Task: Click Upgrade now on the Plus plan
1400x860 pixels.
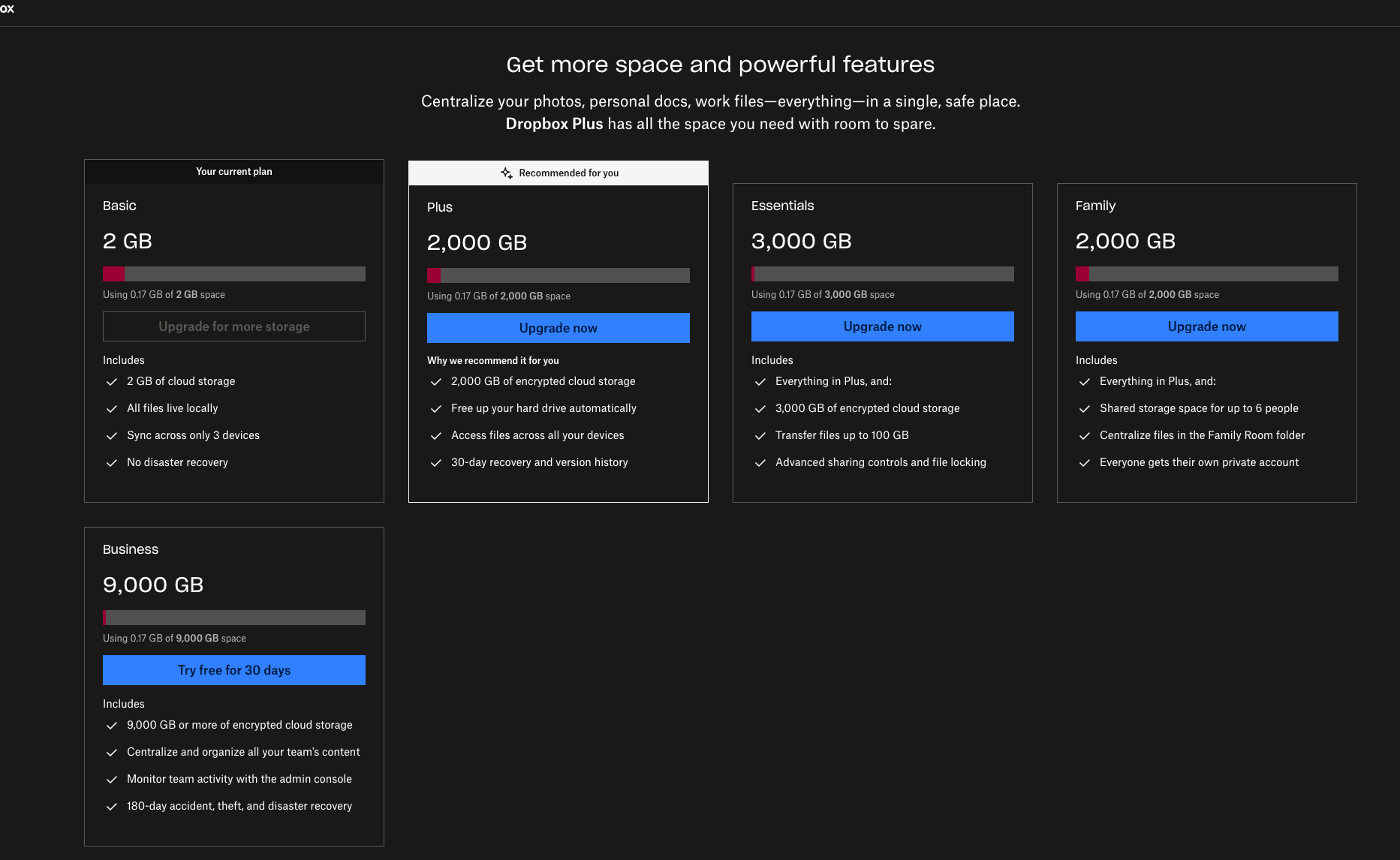Action: click(x=558, y=328)
